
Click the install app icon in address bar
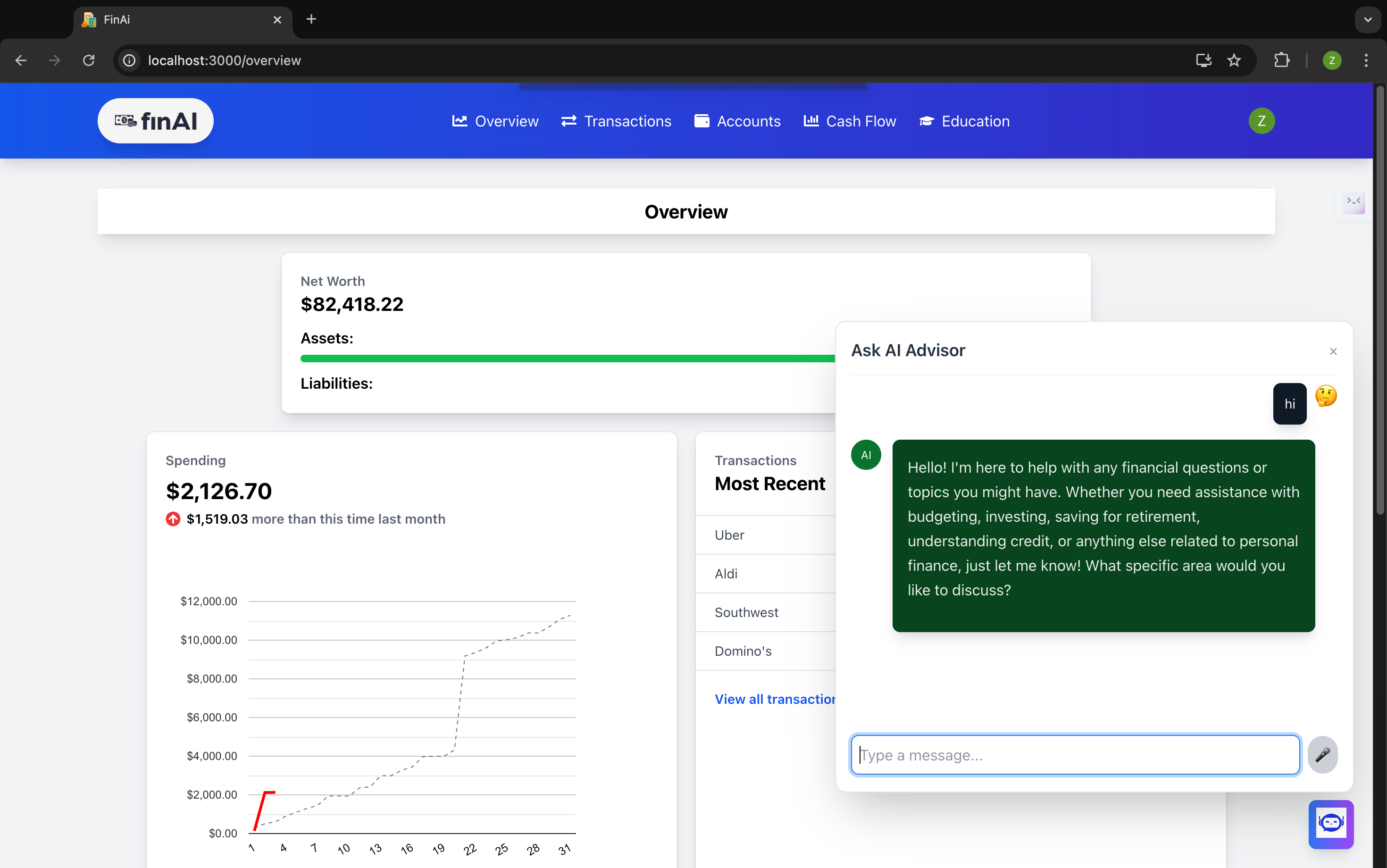pos(1203,60)
